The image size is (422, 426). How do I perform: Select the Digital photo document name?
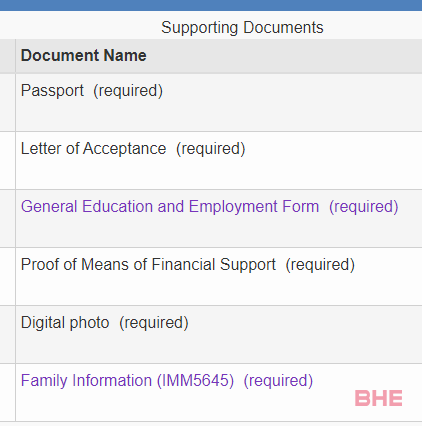click(65, 323)
